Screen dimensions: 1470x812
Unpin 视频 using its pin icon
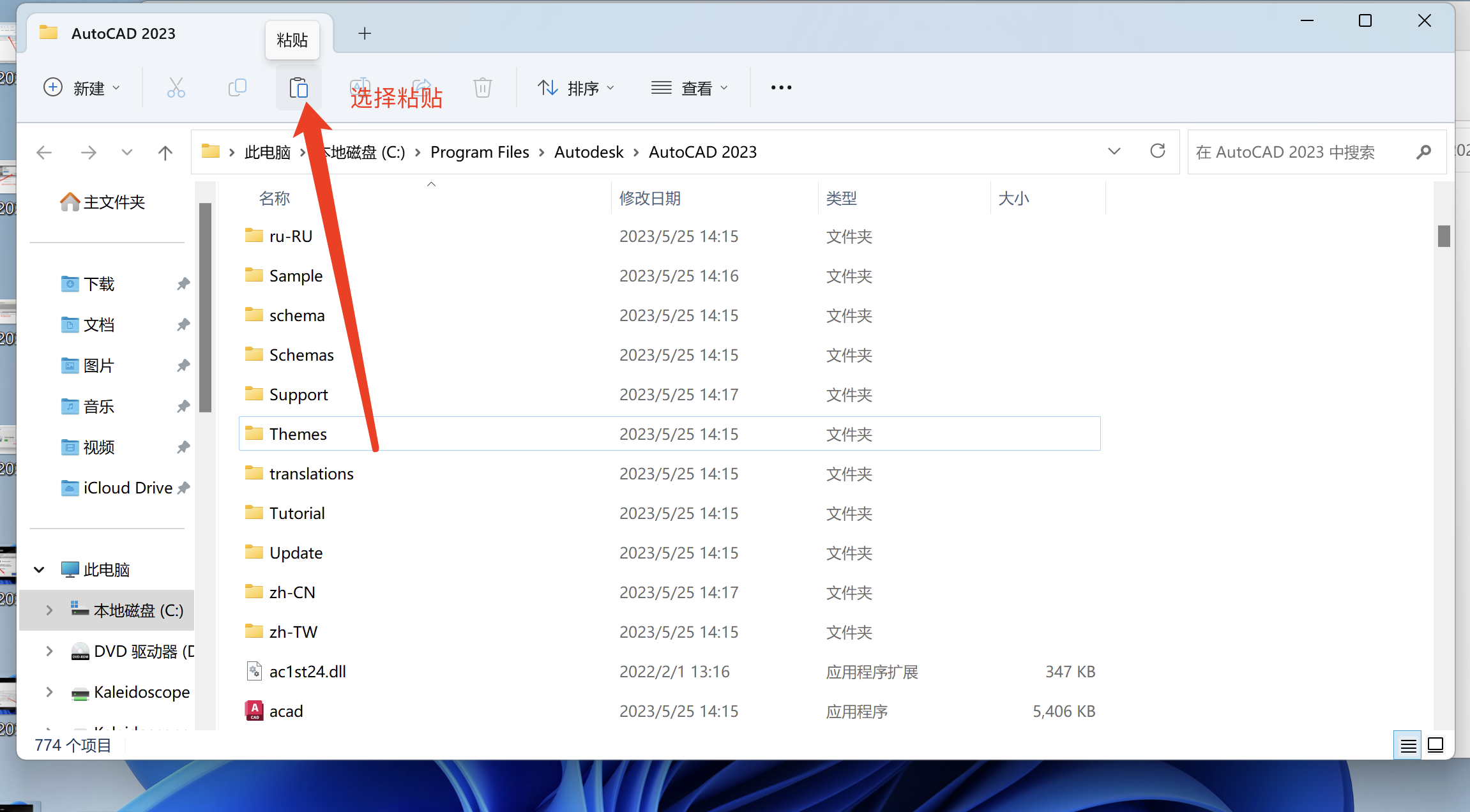183,447
